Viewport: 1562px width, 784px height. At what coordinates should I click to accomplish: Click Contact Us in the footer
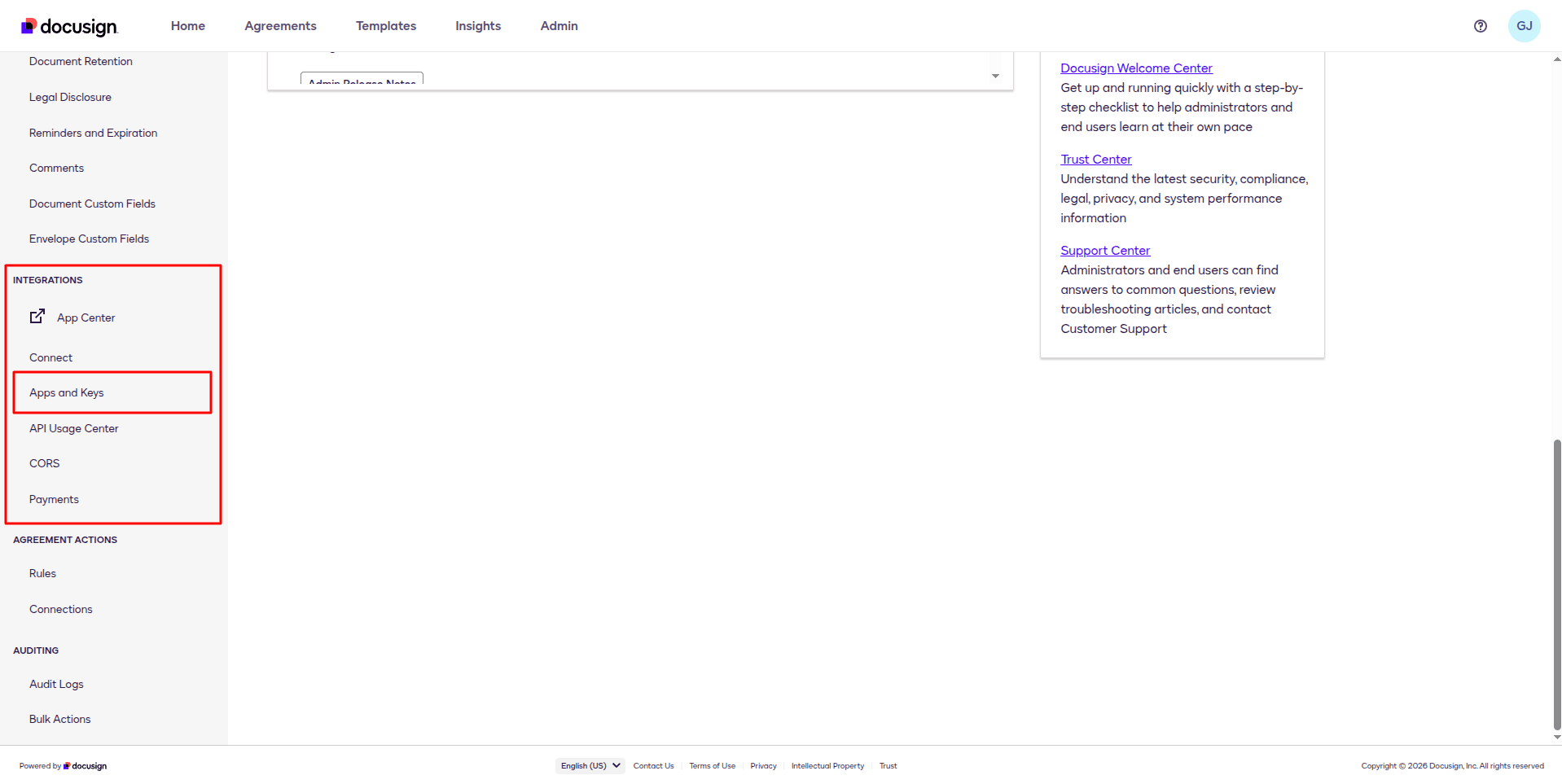pyautogui.click(x=653, y=766)
